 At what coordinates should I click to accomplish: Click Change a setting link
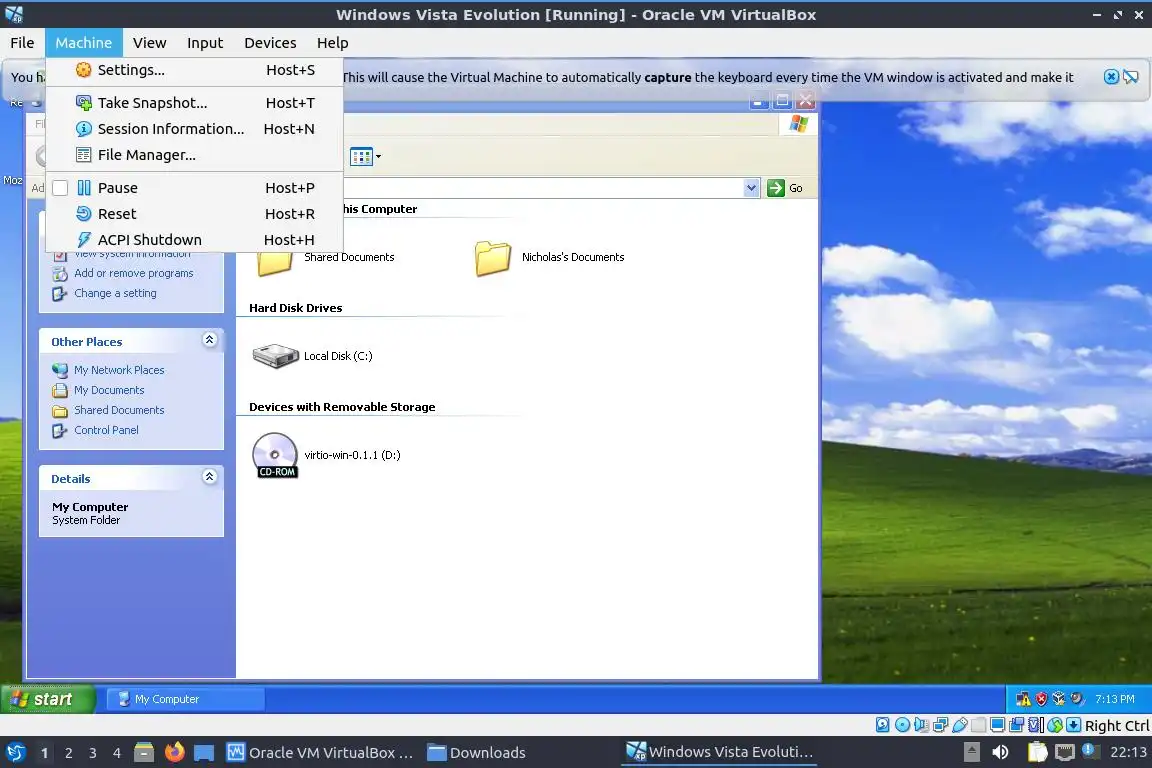pos(115,293)
